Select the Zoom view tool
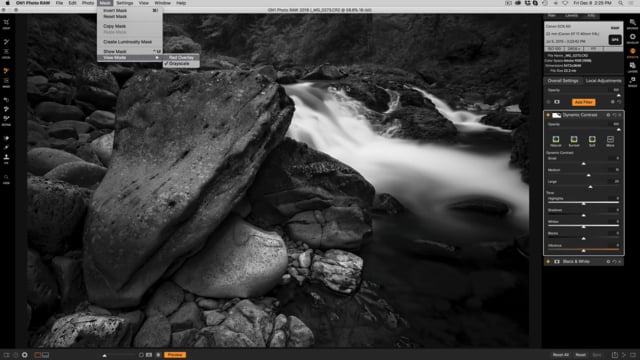Image resolution: width=640 pixels, height=360 pixels. [6, 177]
